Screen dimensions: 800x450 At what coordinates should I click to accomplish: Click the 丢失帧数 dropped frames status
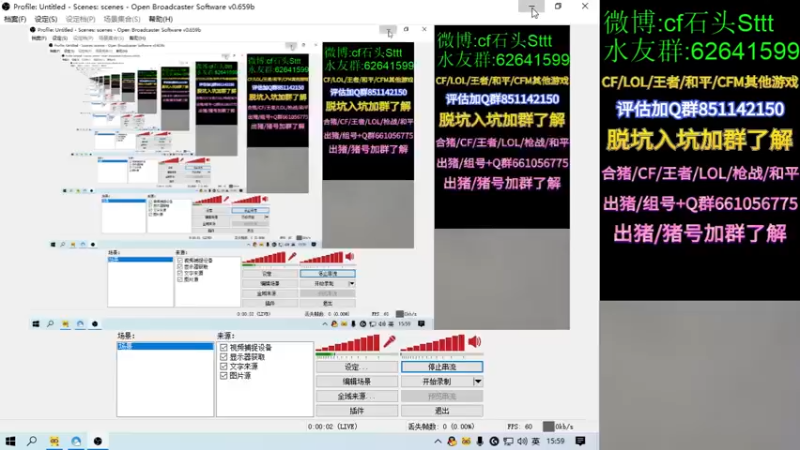tap(442, 427)
